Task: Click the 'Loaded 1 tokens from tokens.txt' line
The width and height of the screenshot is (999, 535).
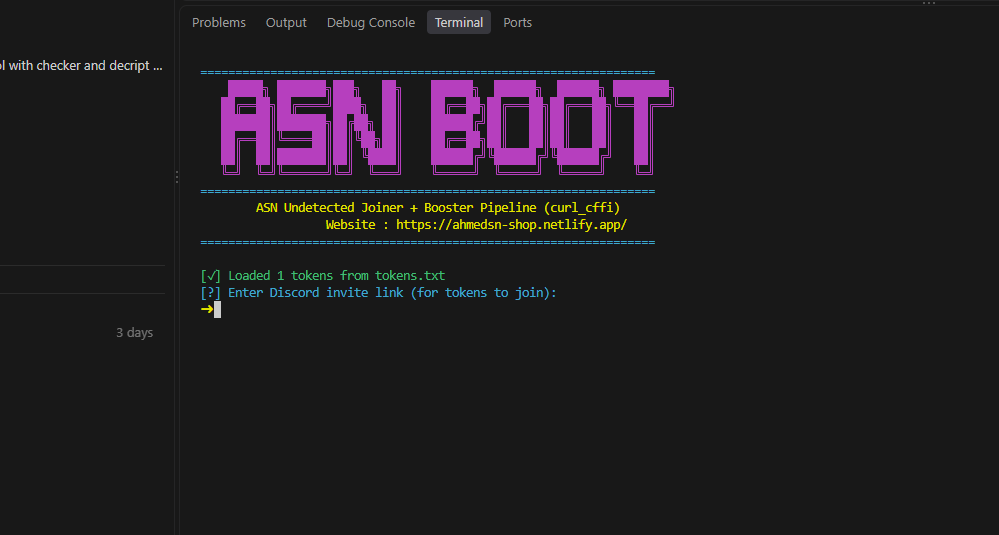Action: [322, 276]
